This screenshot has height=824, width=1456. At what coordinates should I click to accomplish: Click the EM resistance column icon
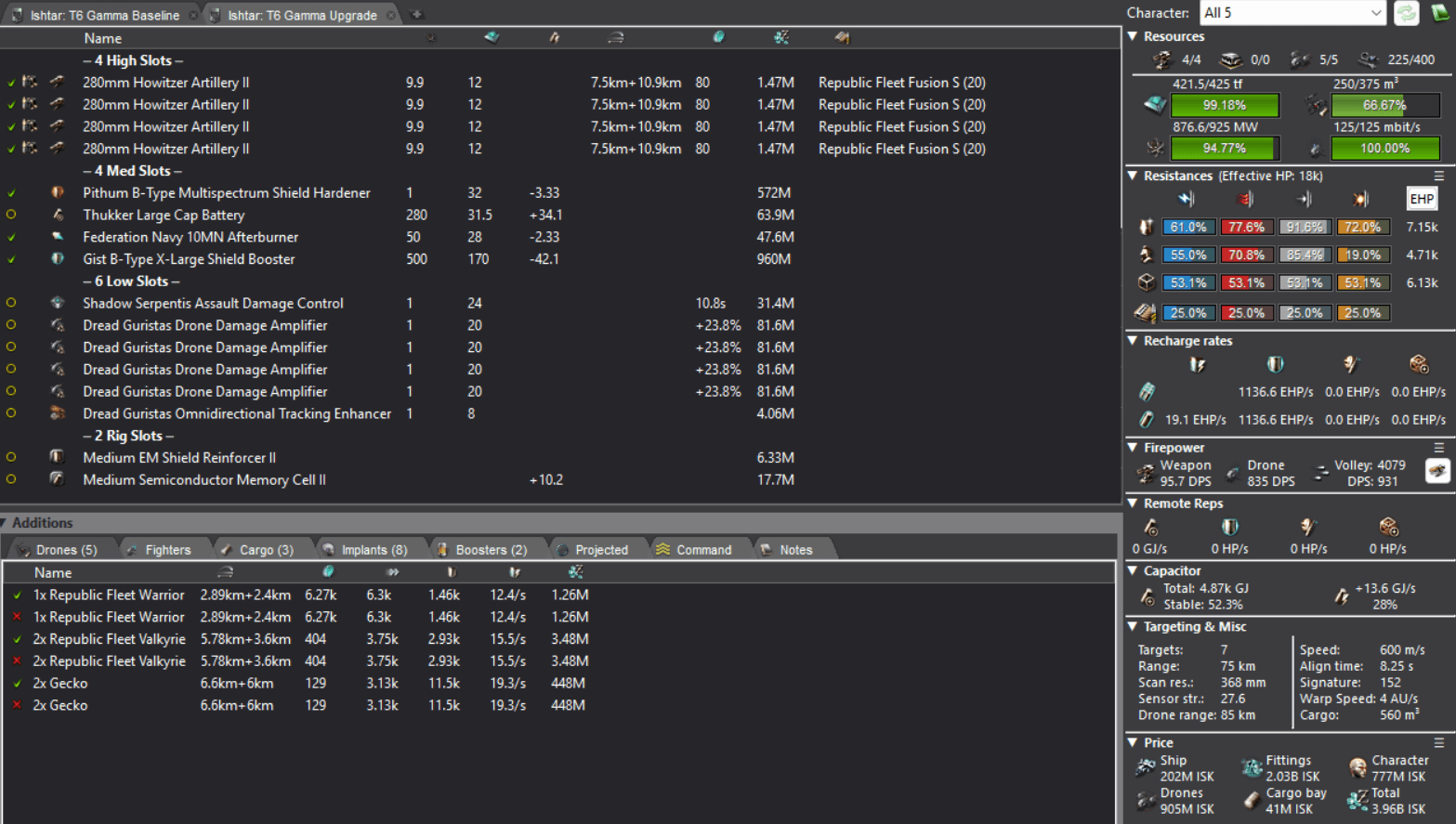pyautogui.click(x=1187, y=199)
